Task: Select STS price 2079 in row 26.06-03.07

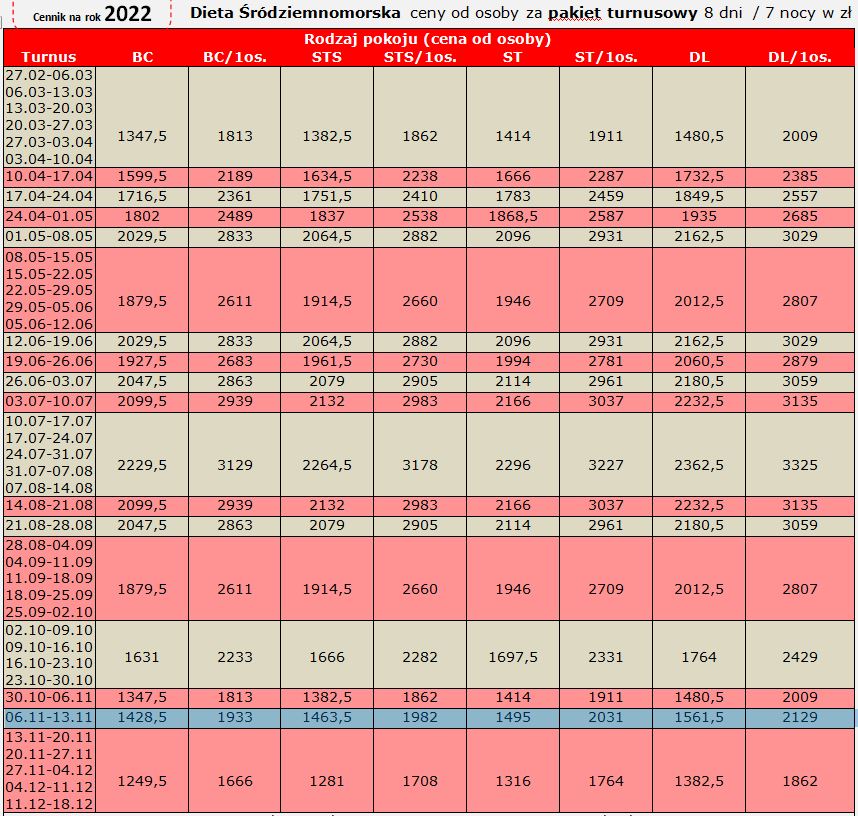Action: pyautogui.click(x=327, y=381)
